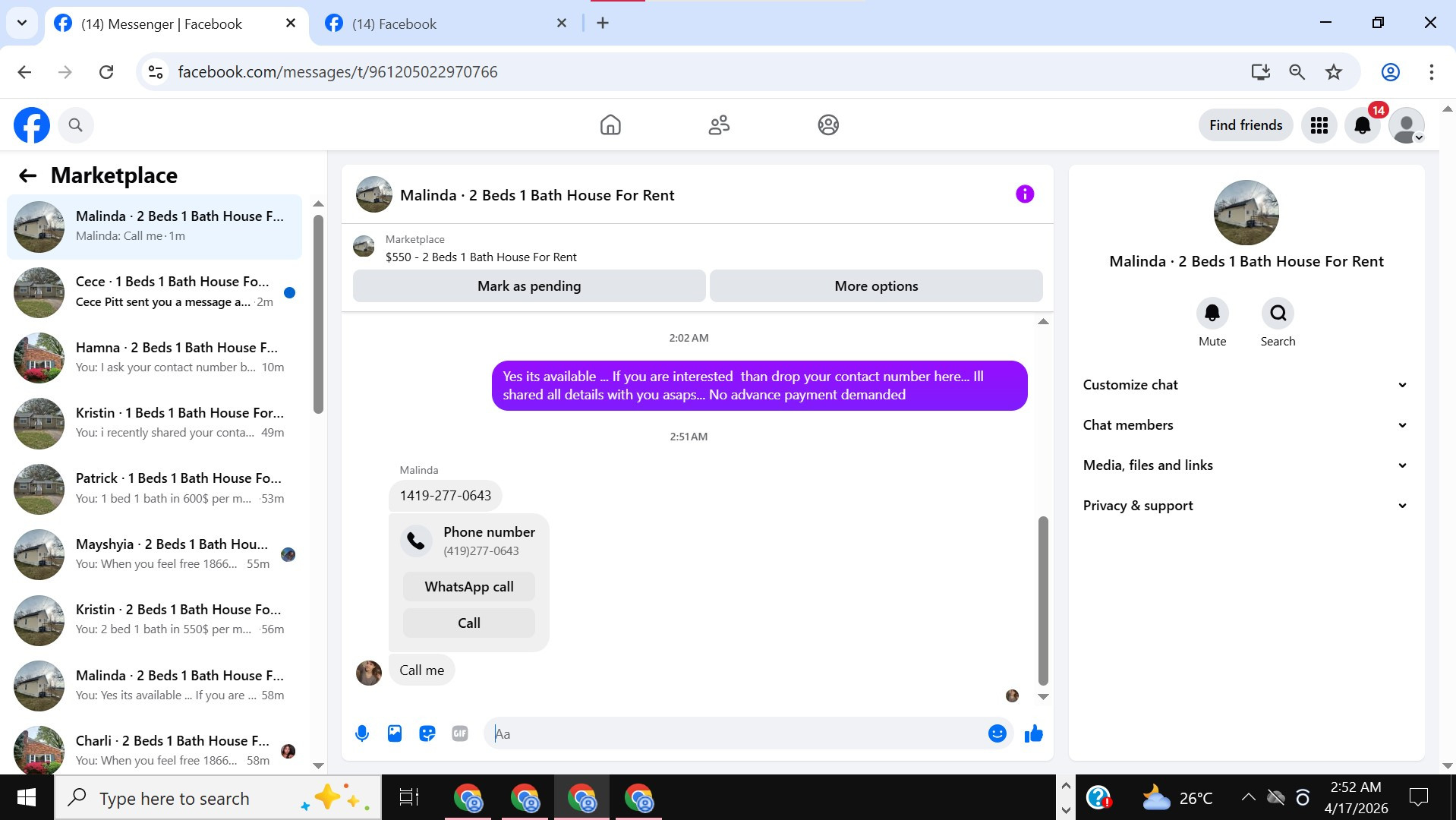The height and width of the screenshot is (820, 1456).
Task: Click Find friends button
Action: (x=1246, y=125)
